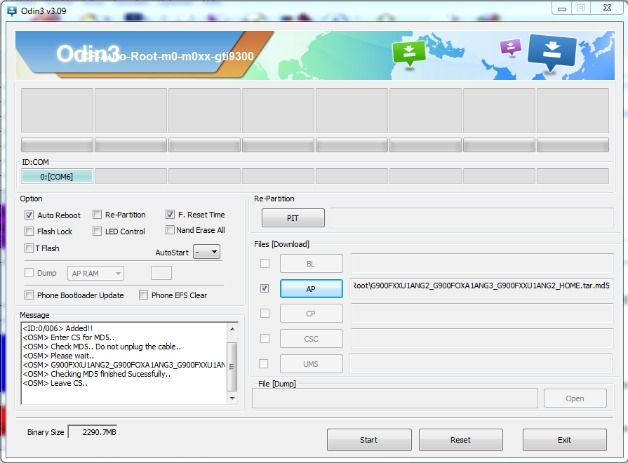Enable the LED Control checkbox
The image size is (628, 463).
click(97, 231)
